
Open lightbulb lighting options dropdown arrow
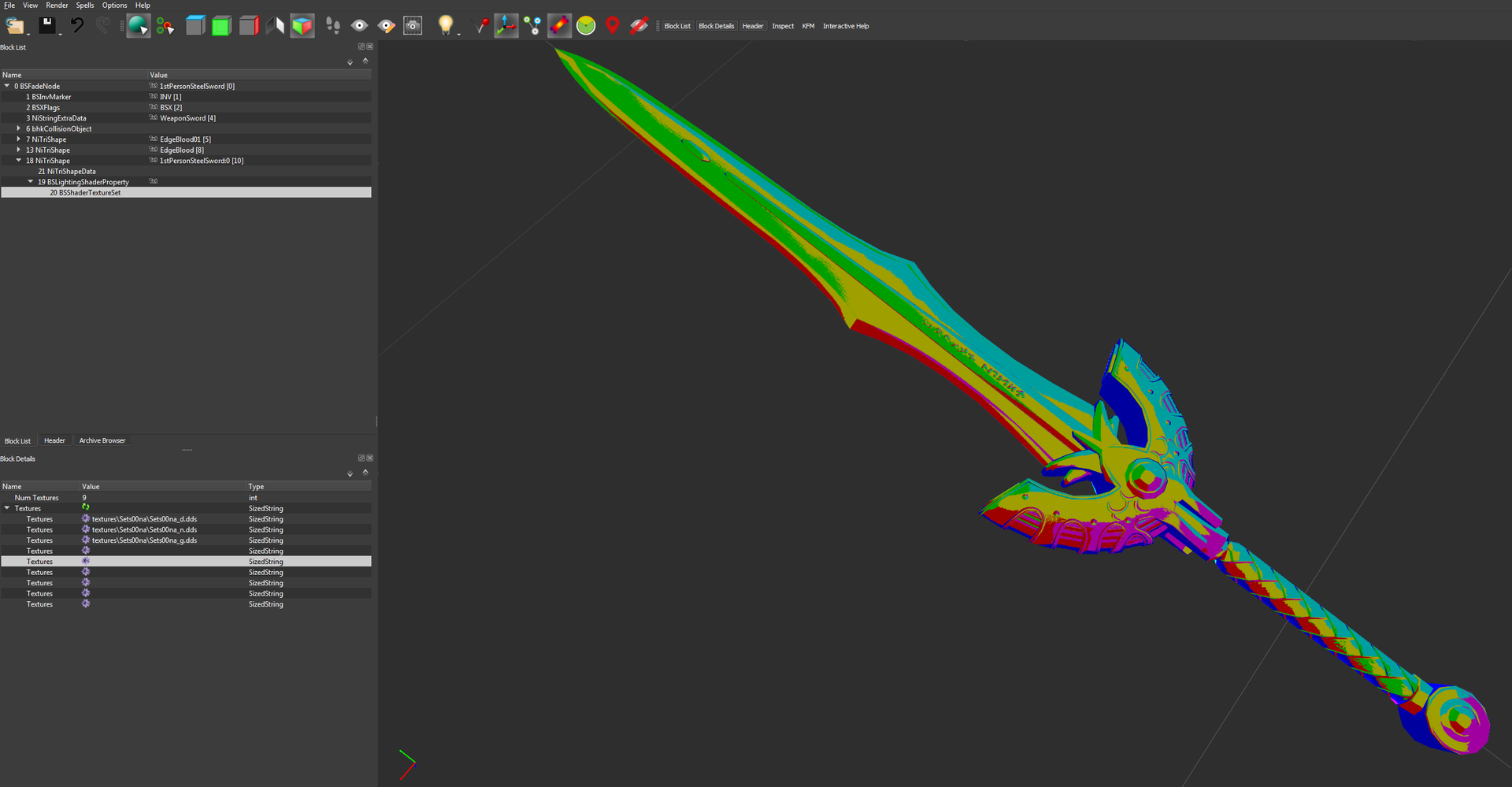pos(458,34)
